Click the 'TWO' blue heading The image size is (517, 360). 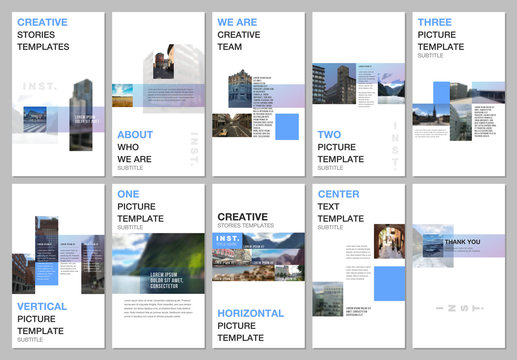point(329,135)
